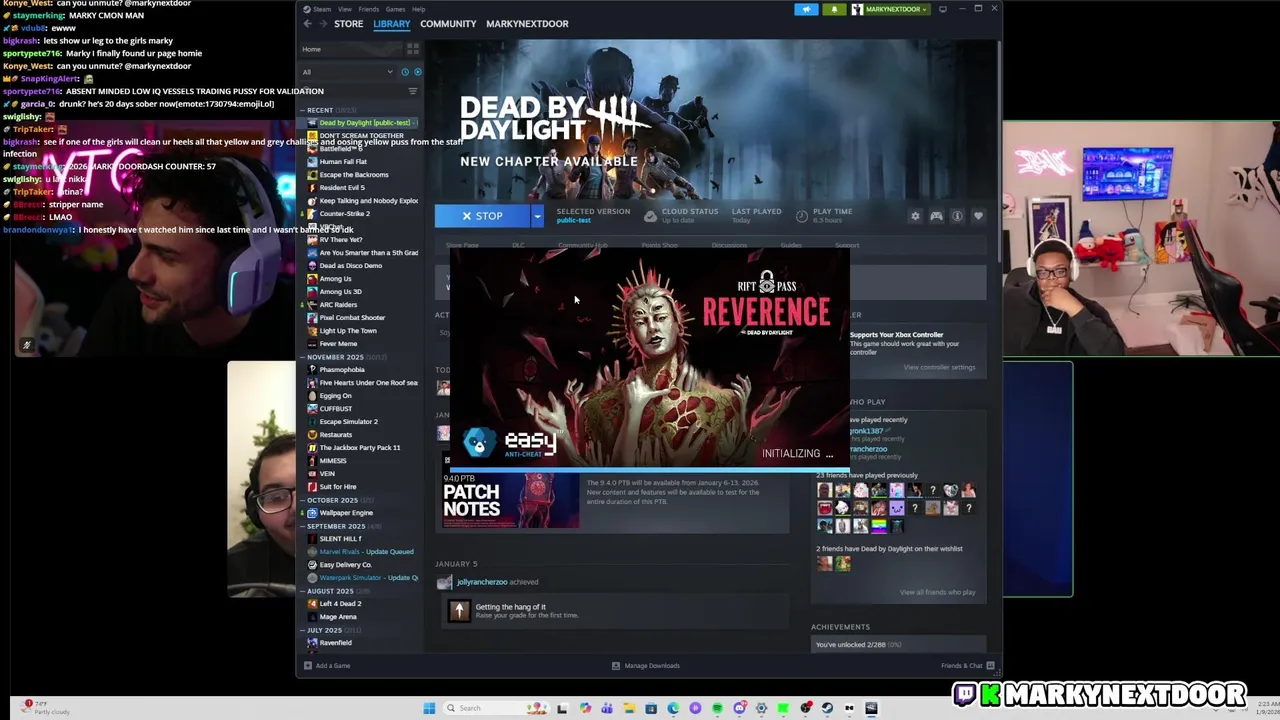The width and height of the screenshot is (1280, 720).
Task: Click the Steam forward navigation arrow
Action: pyautogui.click(x=323, y=24)
